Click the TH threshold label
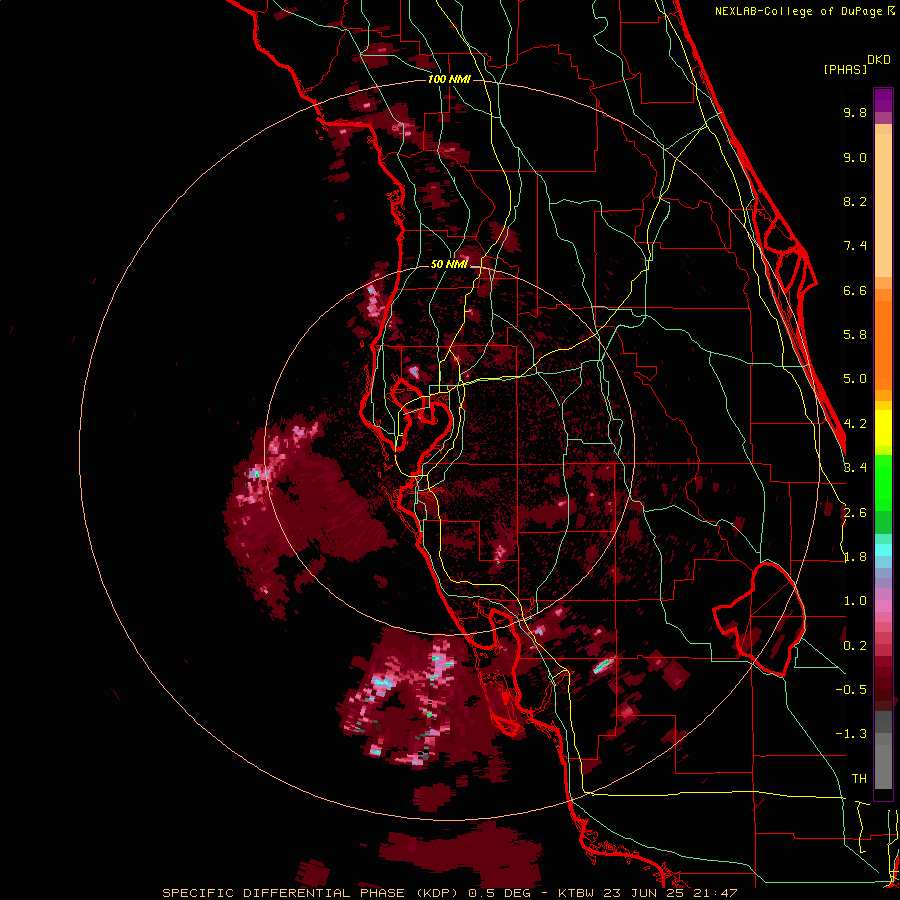 pyautogui.click(x=859, y=779)
